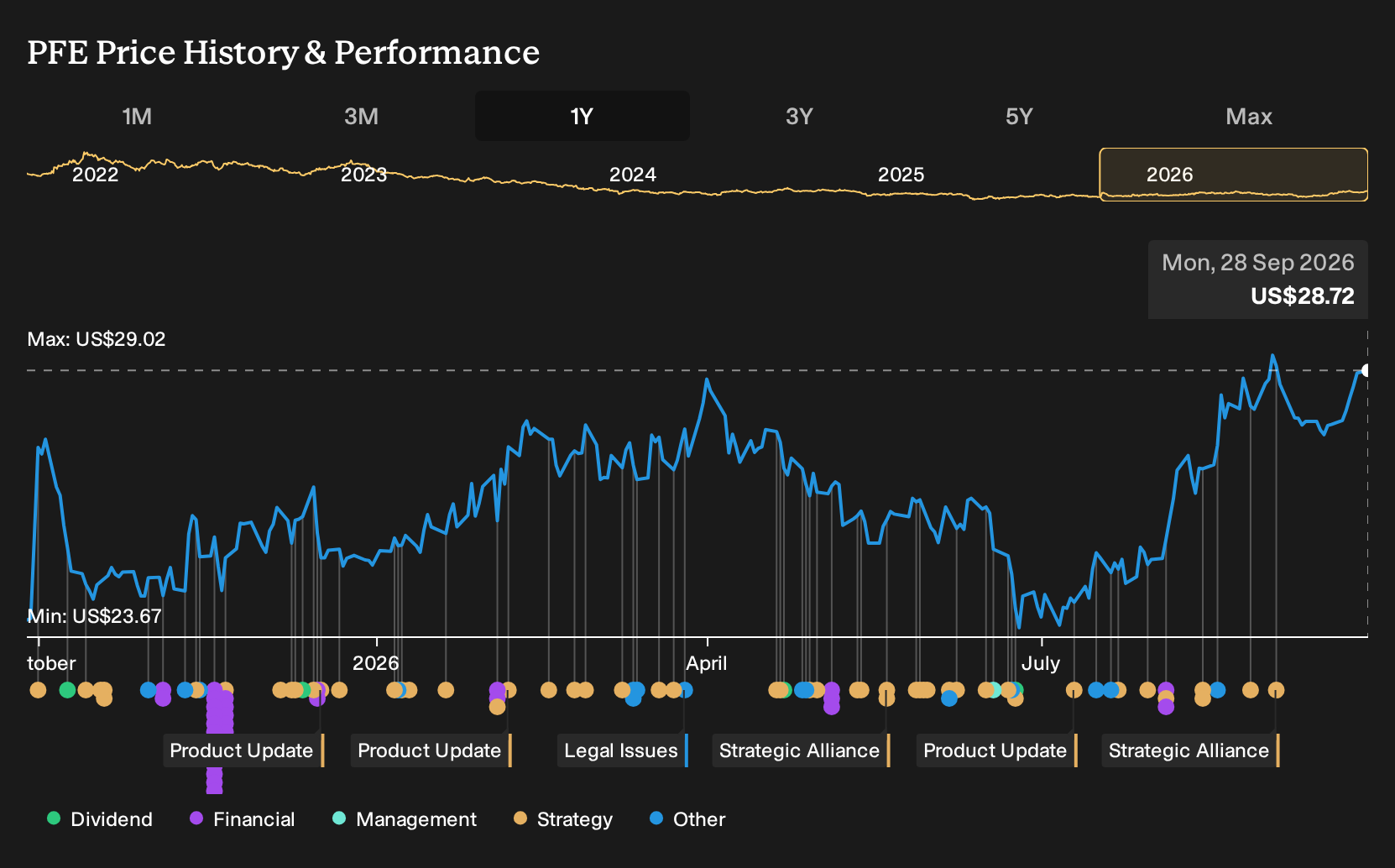Toggle Dividend events in the legend
1395x868 pixels.
coord(100,818)
